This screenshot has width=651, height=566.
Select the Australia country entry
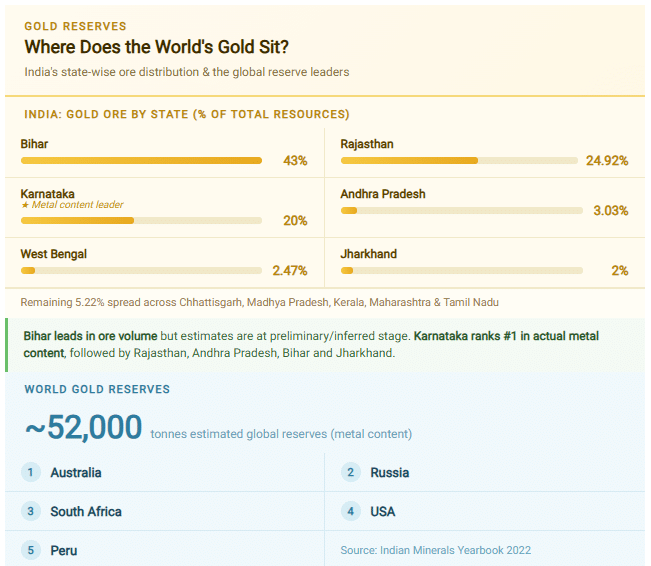[76, 472]
